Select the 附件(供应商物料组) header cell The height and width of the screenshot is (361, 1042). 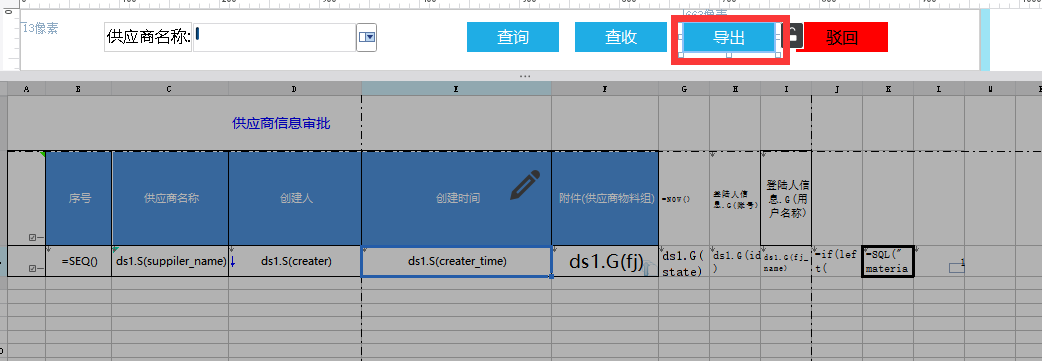(x=605, y=198)
